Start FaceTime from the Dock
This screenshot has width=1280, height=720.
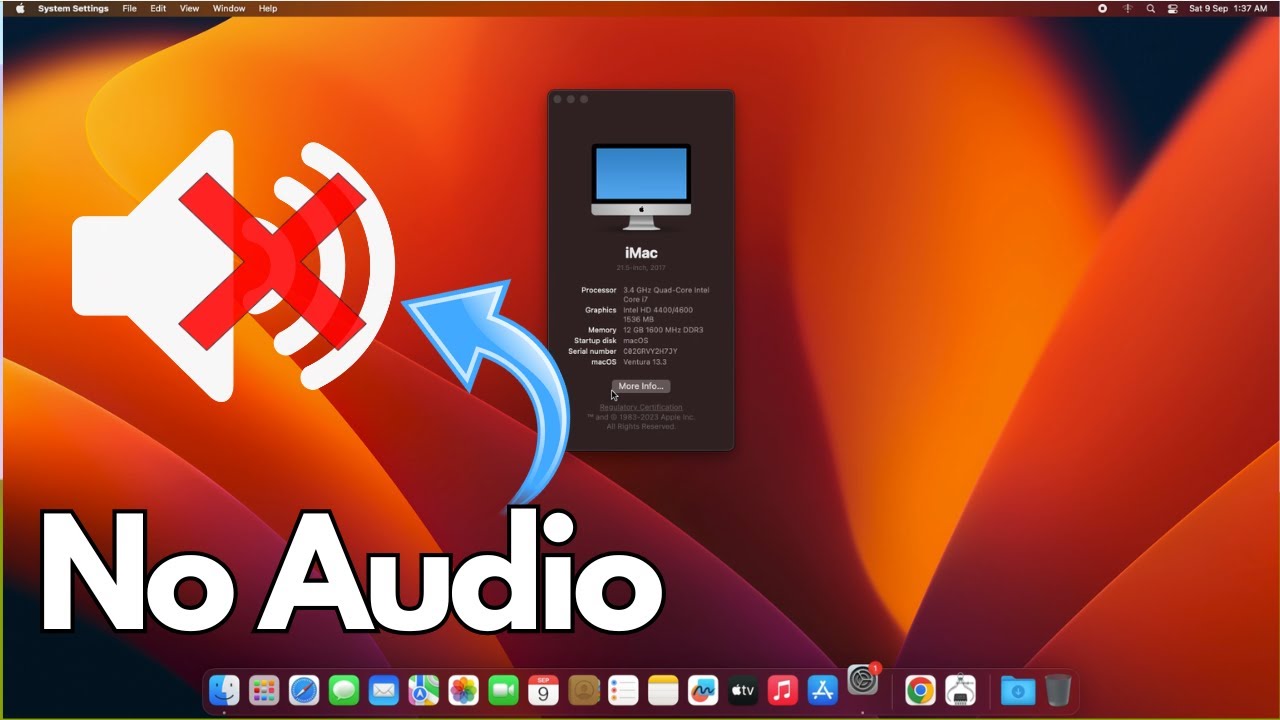503,690
